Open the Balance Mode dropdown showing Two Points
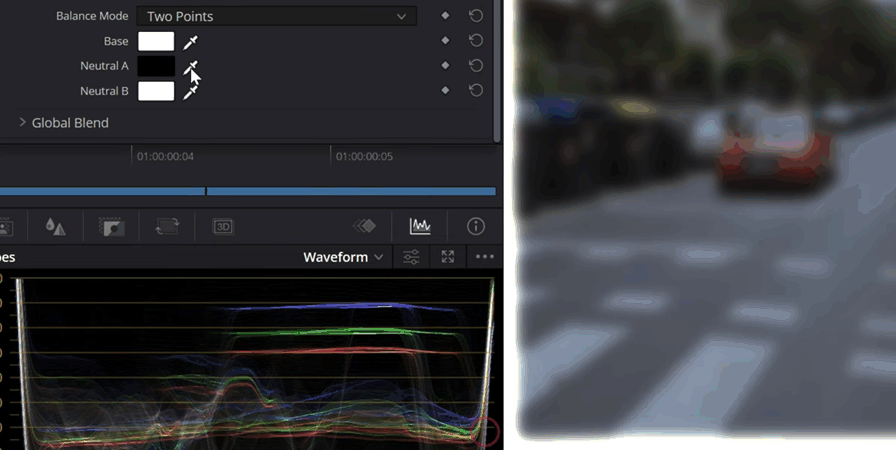 point(277,16)
